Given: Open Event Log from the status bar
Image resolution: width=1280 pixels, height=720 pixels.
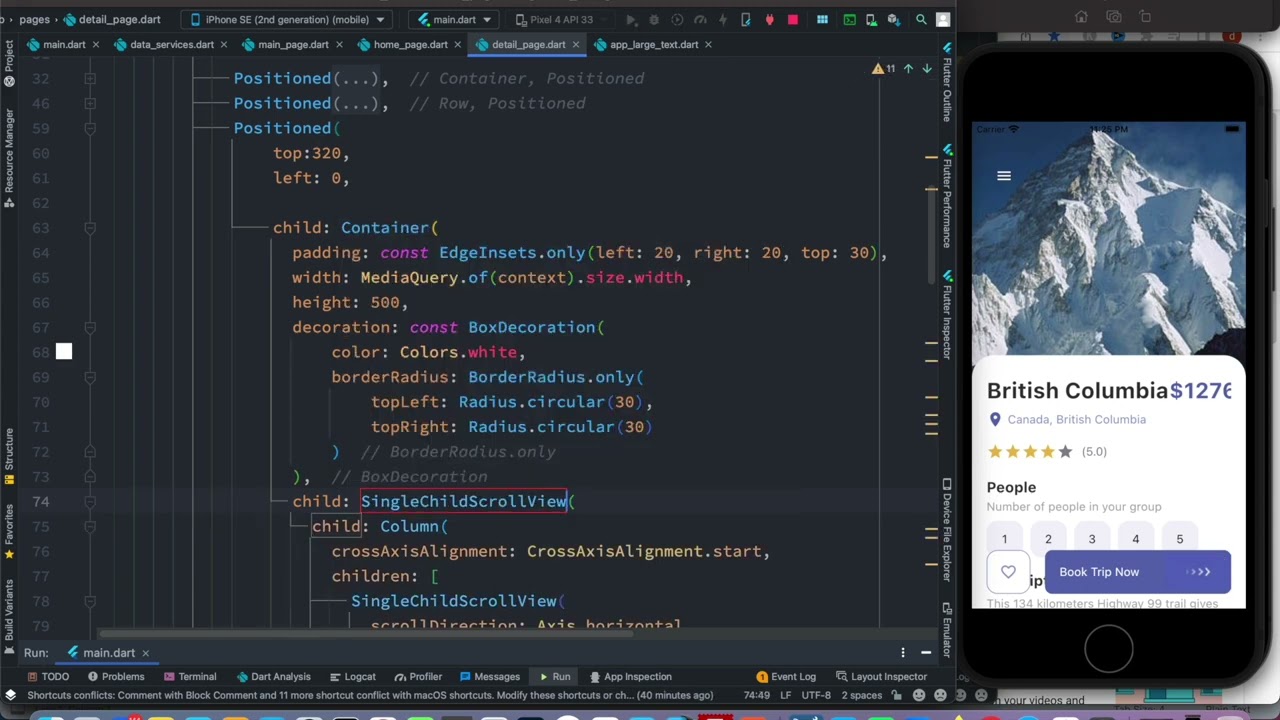Looking at the screenshot, I should (786, 677).
